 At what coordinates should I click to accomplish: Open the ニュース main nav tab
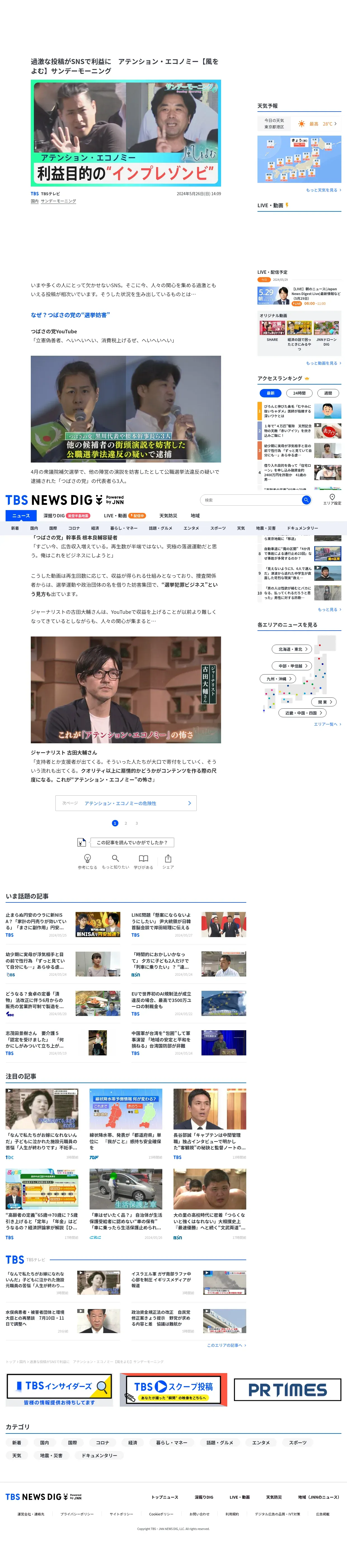pos(21,516)
